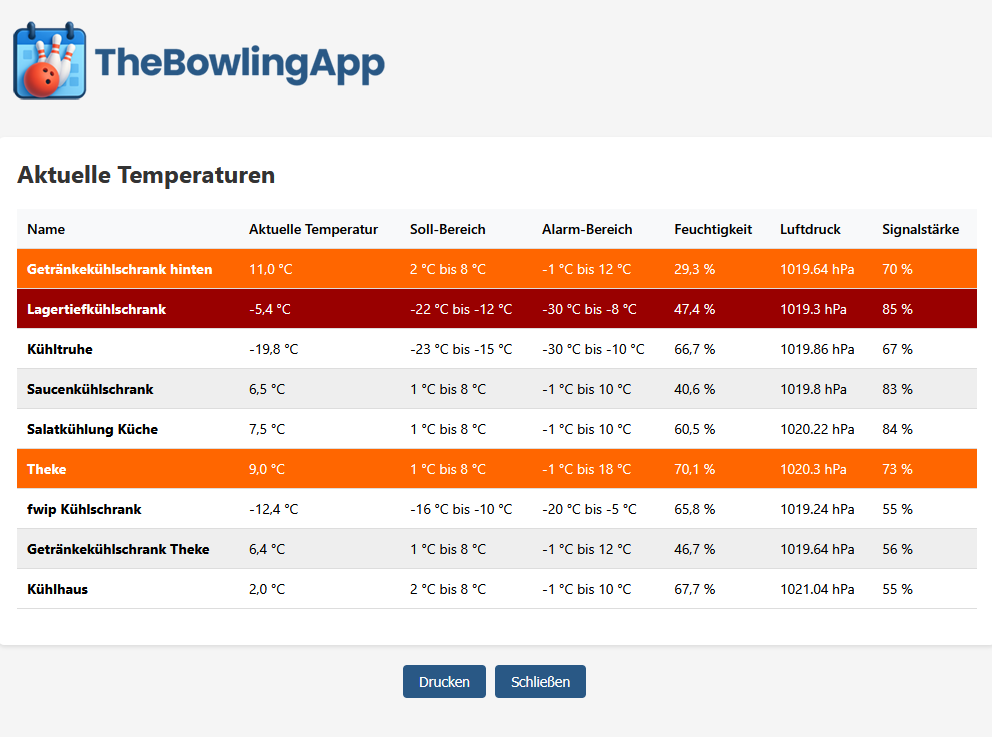Click the TheBowlingApp logo text

240,63
